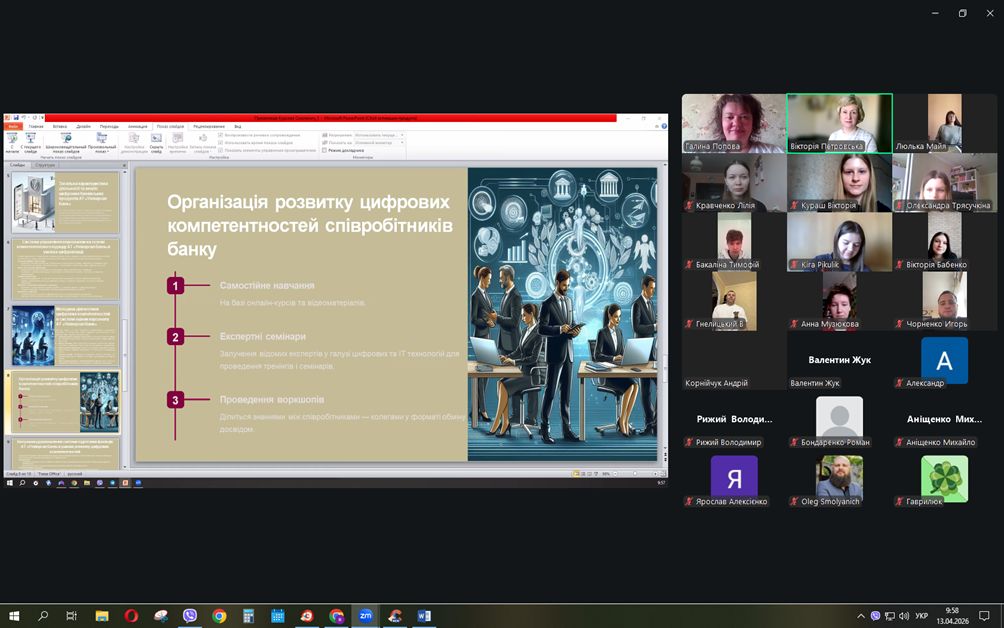Image resolution: width=1004 pixels, height=628 pixels.
Task: Click the 'С начала' slideshow button
Action: tap(13, 142)
